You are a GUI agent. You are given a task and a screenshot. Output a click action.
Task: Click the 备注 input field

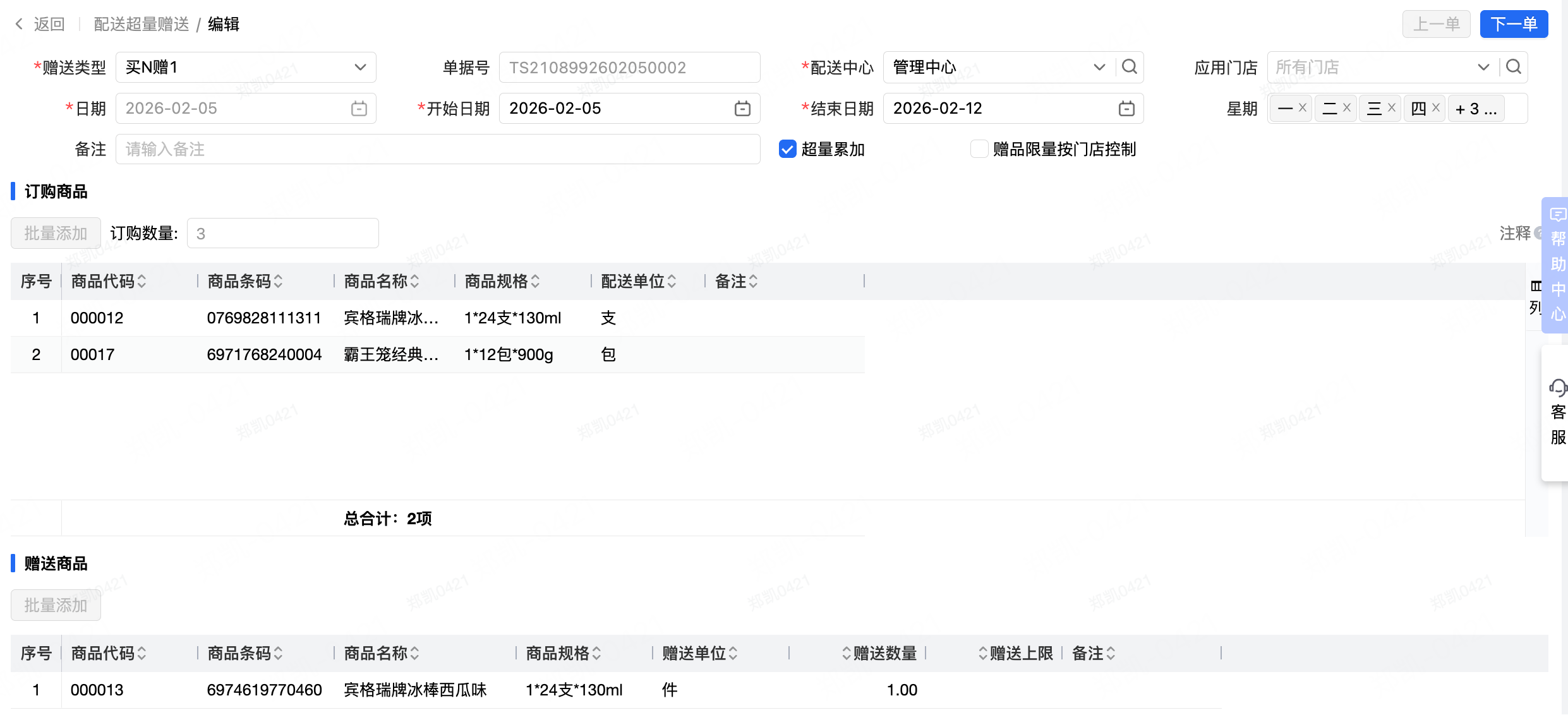pyautogui.click(x=437, y=149)
